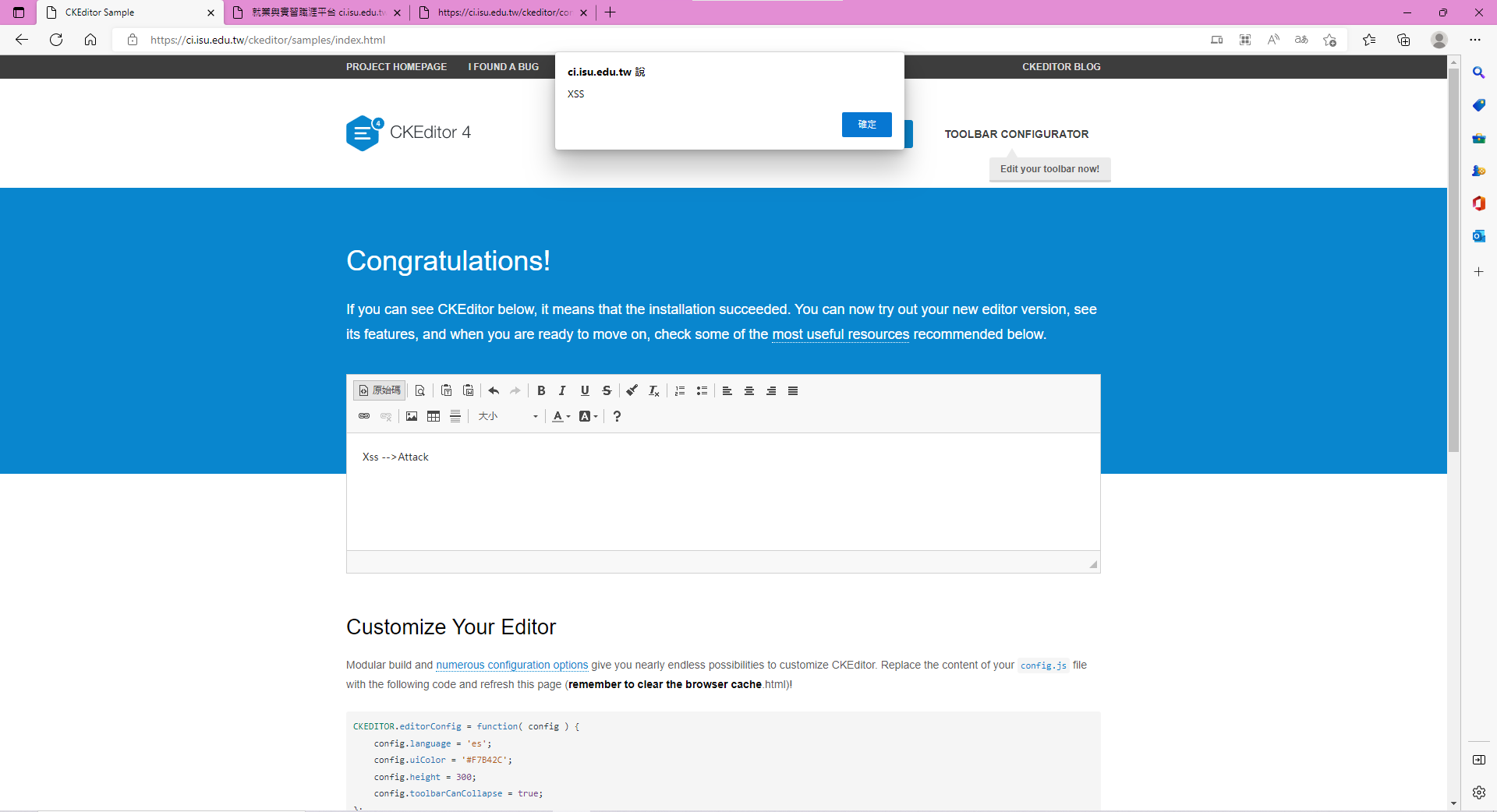Click the page vertical scrollbar
1497x812 pixels.
tap(1453, 260)
